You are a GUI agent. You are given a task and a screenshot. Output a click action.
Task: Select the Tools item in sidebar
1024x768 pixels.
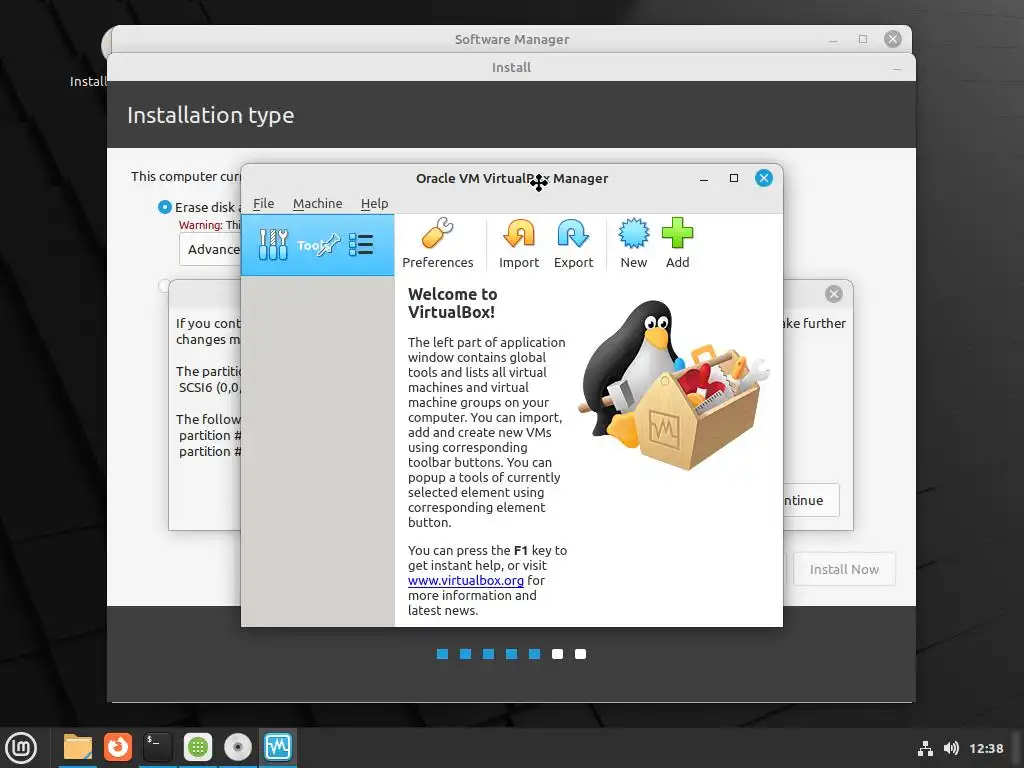317,245
